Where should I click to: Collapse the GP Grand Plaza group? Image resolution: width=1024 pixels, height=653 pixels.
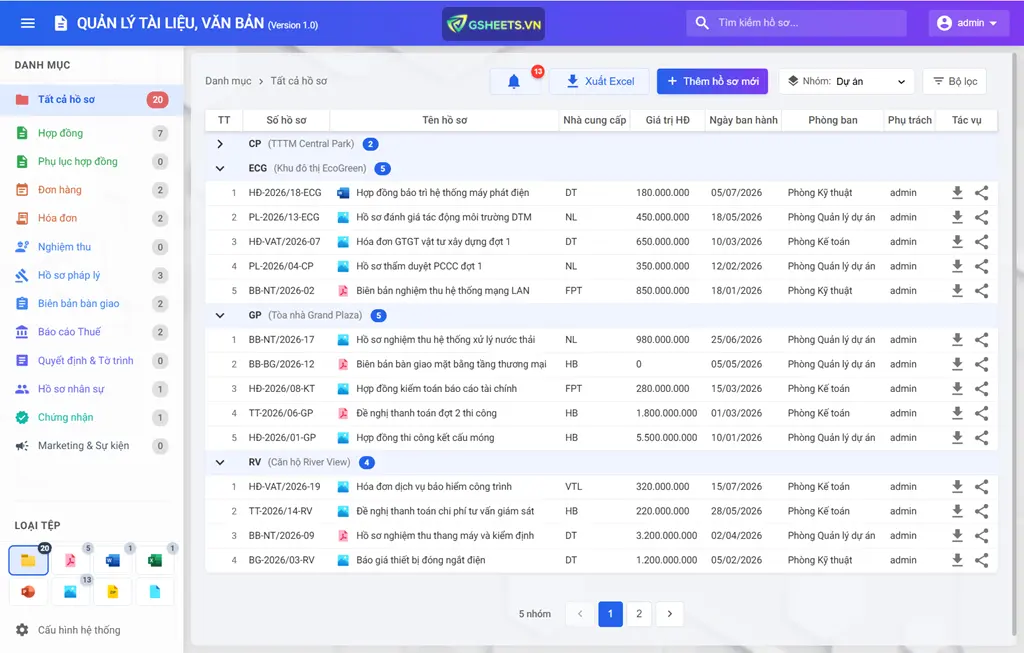pyautogui.click(x=220, y=315)
